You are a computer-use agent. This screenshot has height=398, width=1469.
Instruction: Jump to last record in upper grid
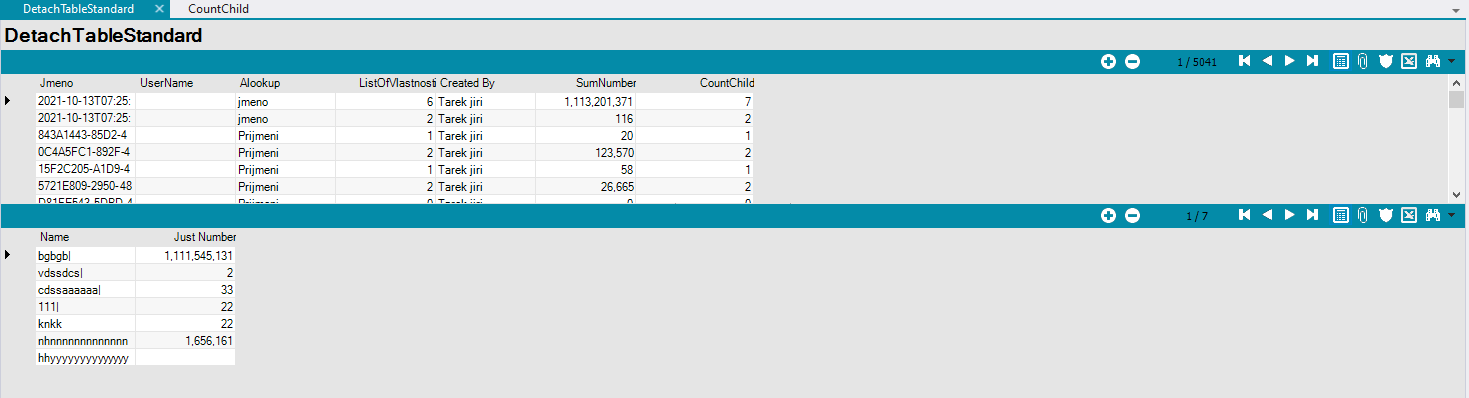(1313, 61)
